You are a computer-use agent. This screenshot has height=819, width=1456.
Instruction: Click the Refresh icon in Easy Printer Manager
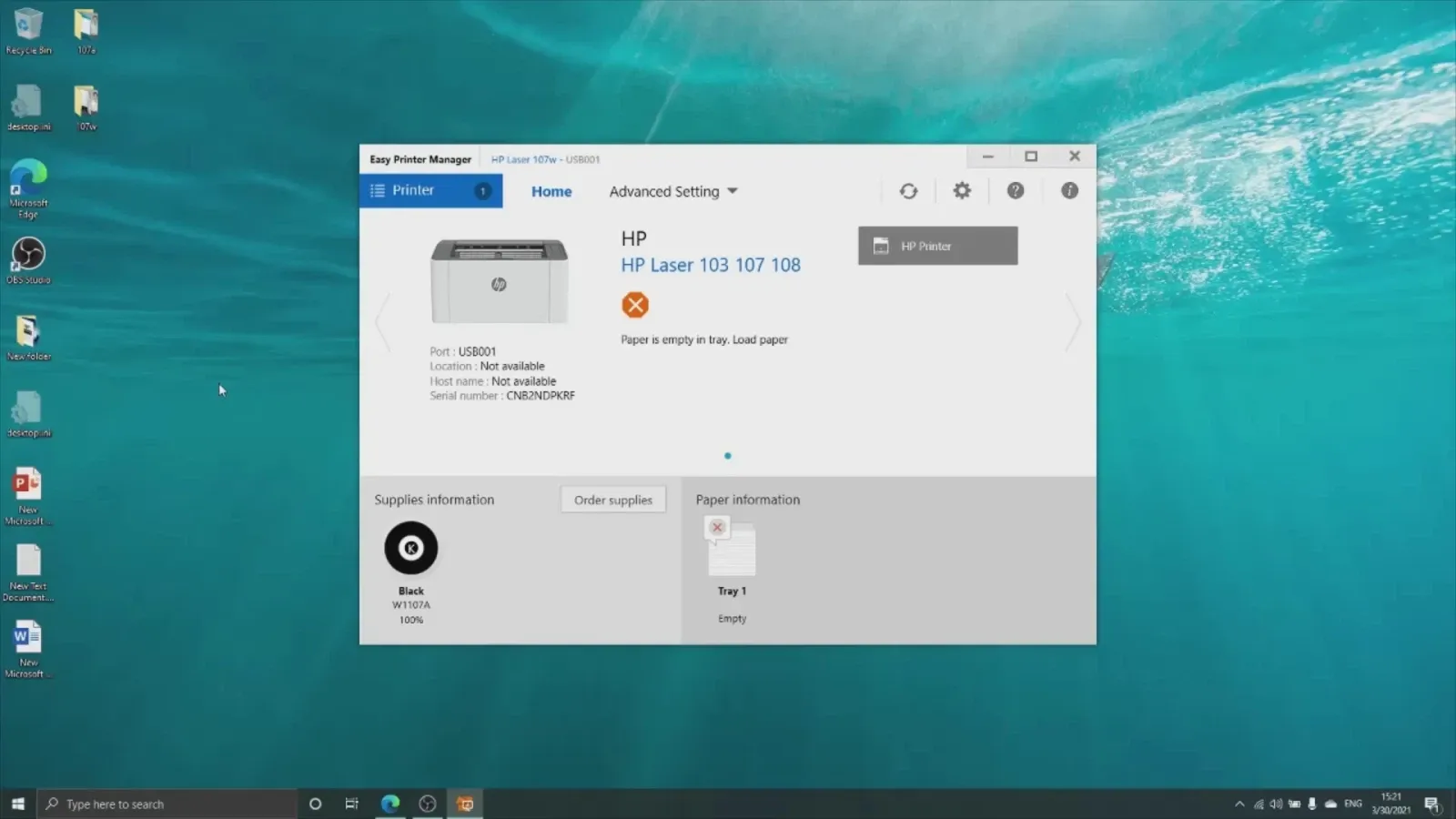click(908, 191)
